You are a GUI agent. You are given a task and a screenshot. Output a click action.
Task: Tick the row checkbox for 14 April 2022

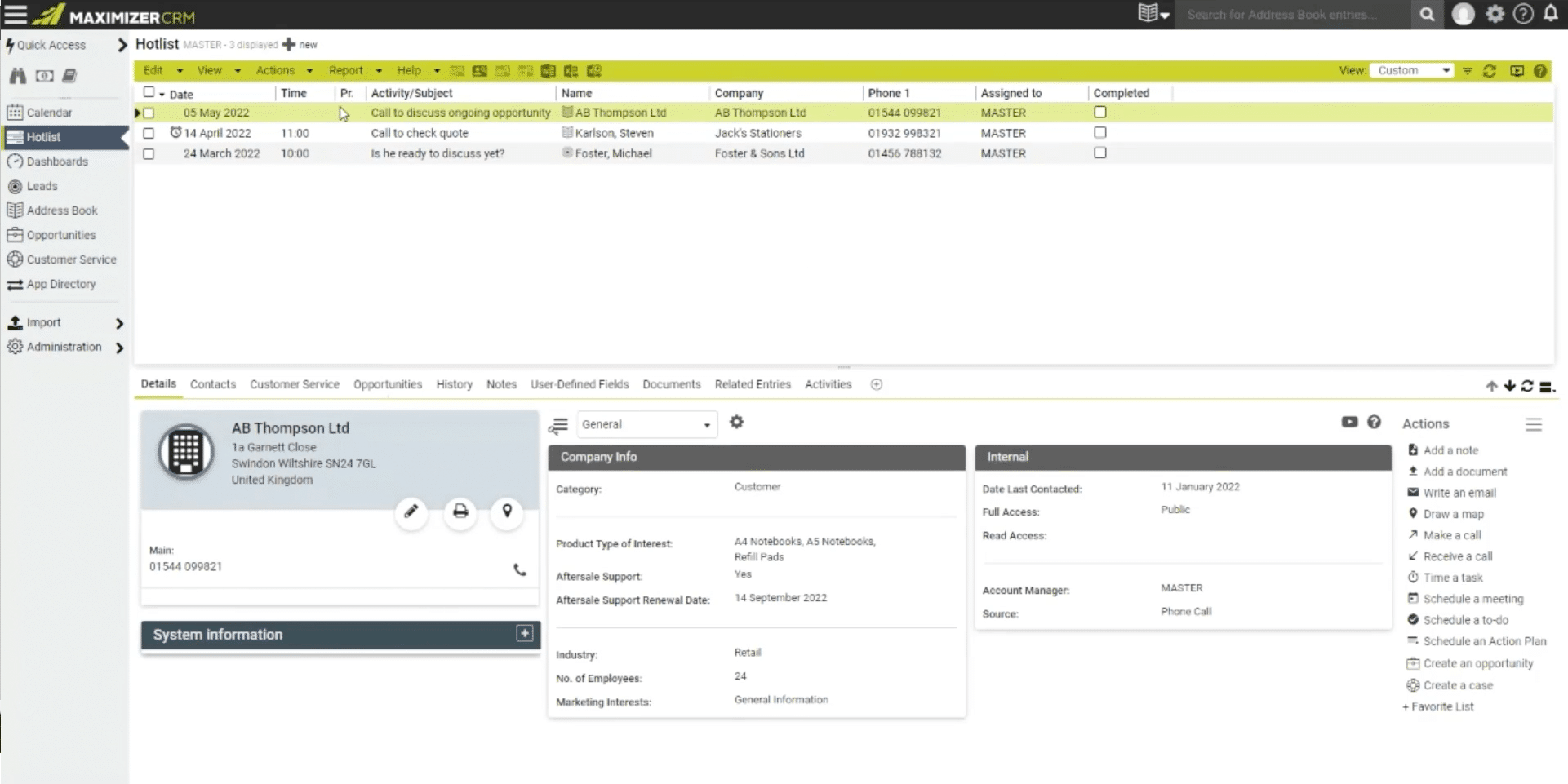[149, 132]
